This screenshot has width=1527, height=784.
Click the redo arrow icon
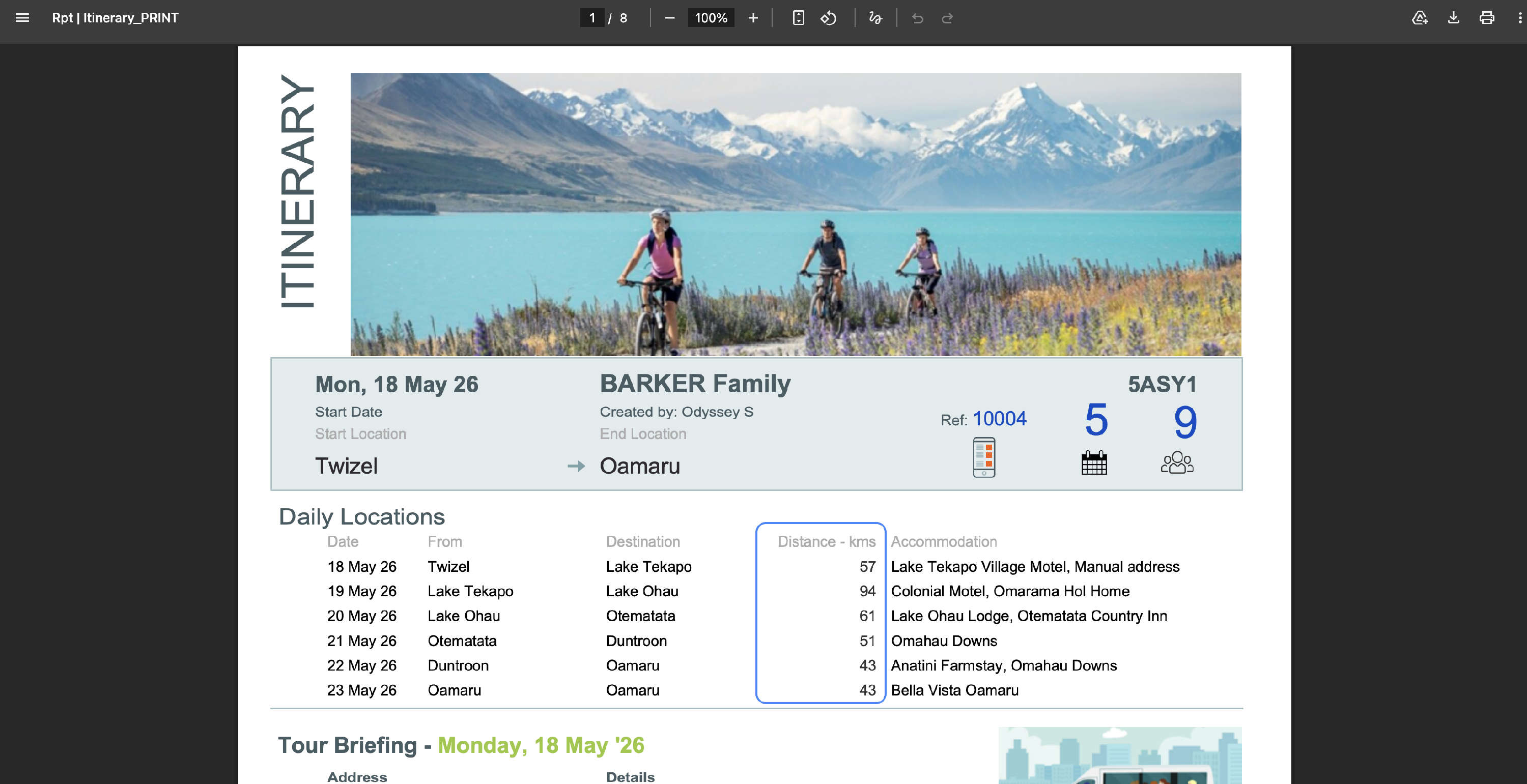[x=947, y=18]
